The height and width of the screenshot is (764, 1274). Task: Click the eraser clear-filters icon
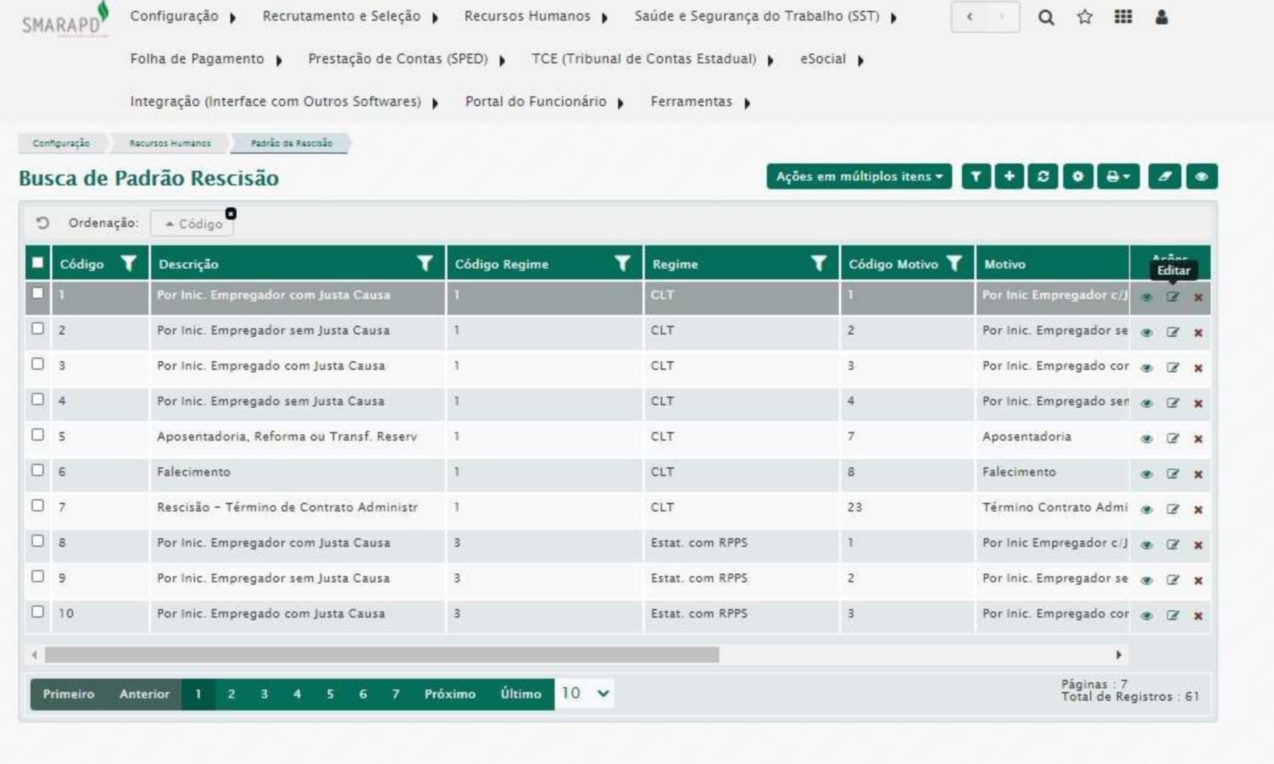point(1164,176)
